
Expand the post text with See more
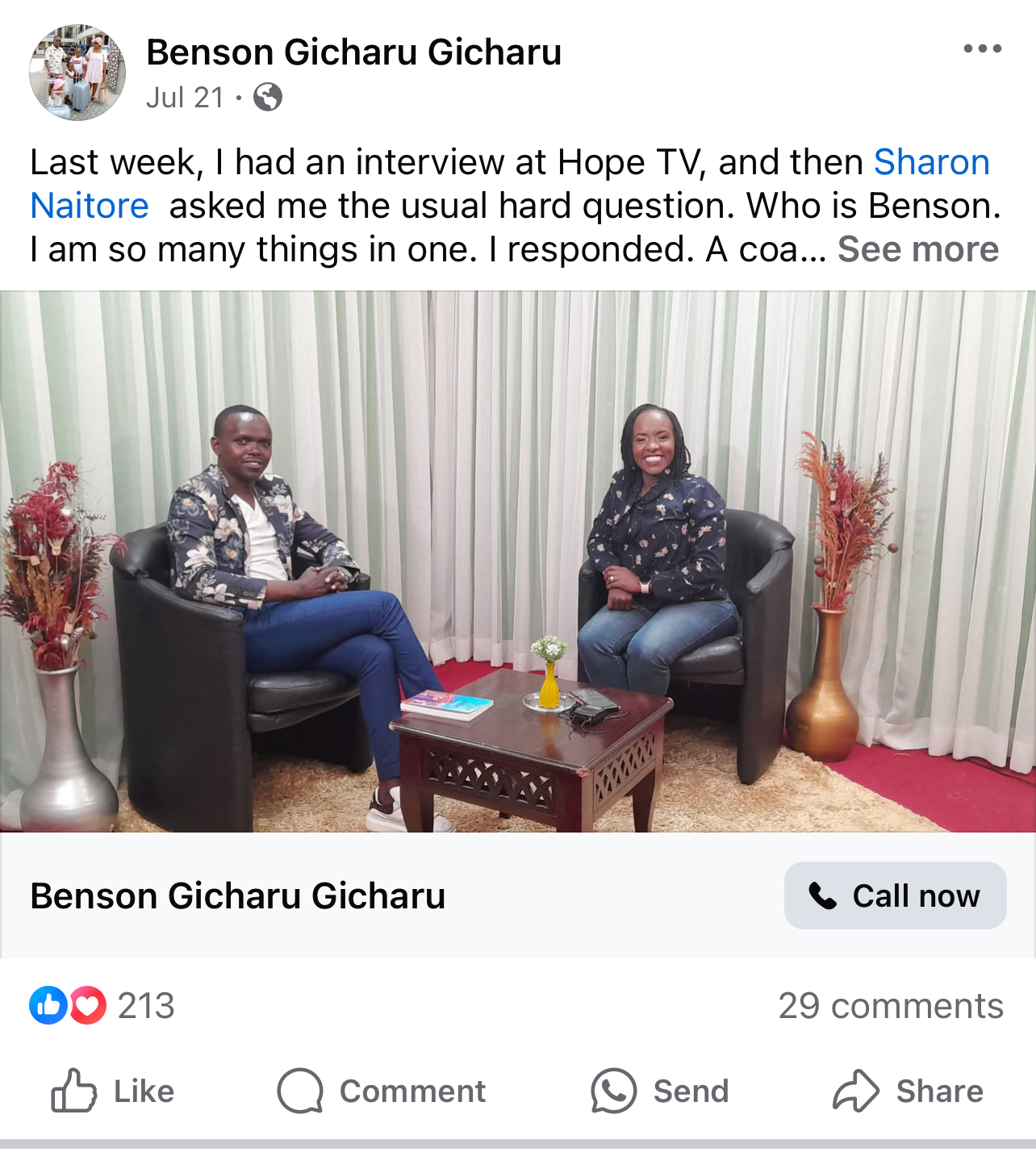[x=918, y=249]
